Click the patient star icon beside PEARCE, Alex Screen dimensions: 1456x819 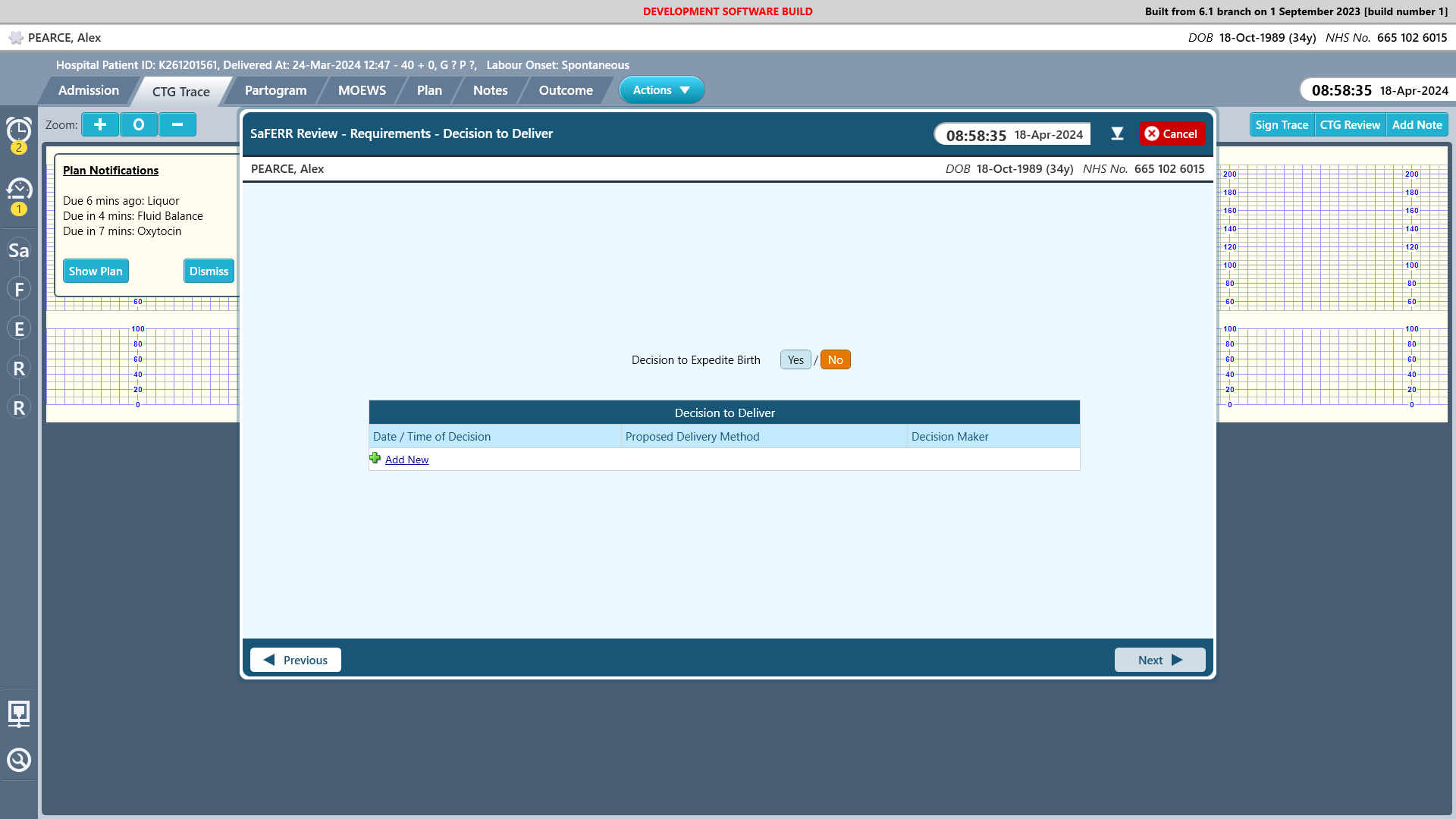16,38
